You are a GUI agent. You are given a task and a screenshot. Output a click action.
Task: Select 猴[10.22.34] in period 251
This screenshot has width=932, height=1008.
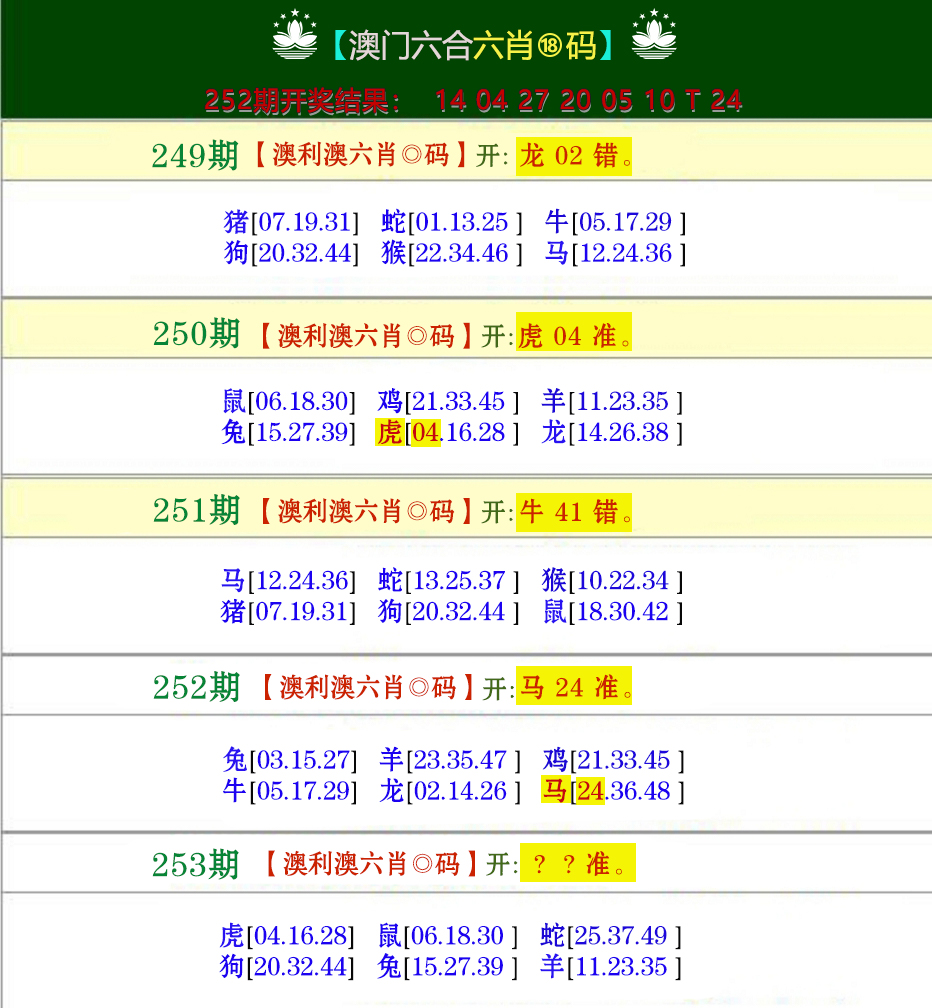612,580
